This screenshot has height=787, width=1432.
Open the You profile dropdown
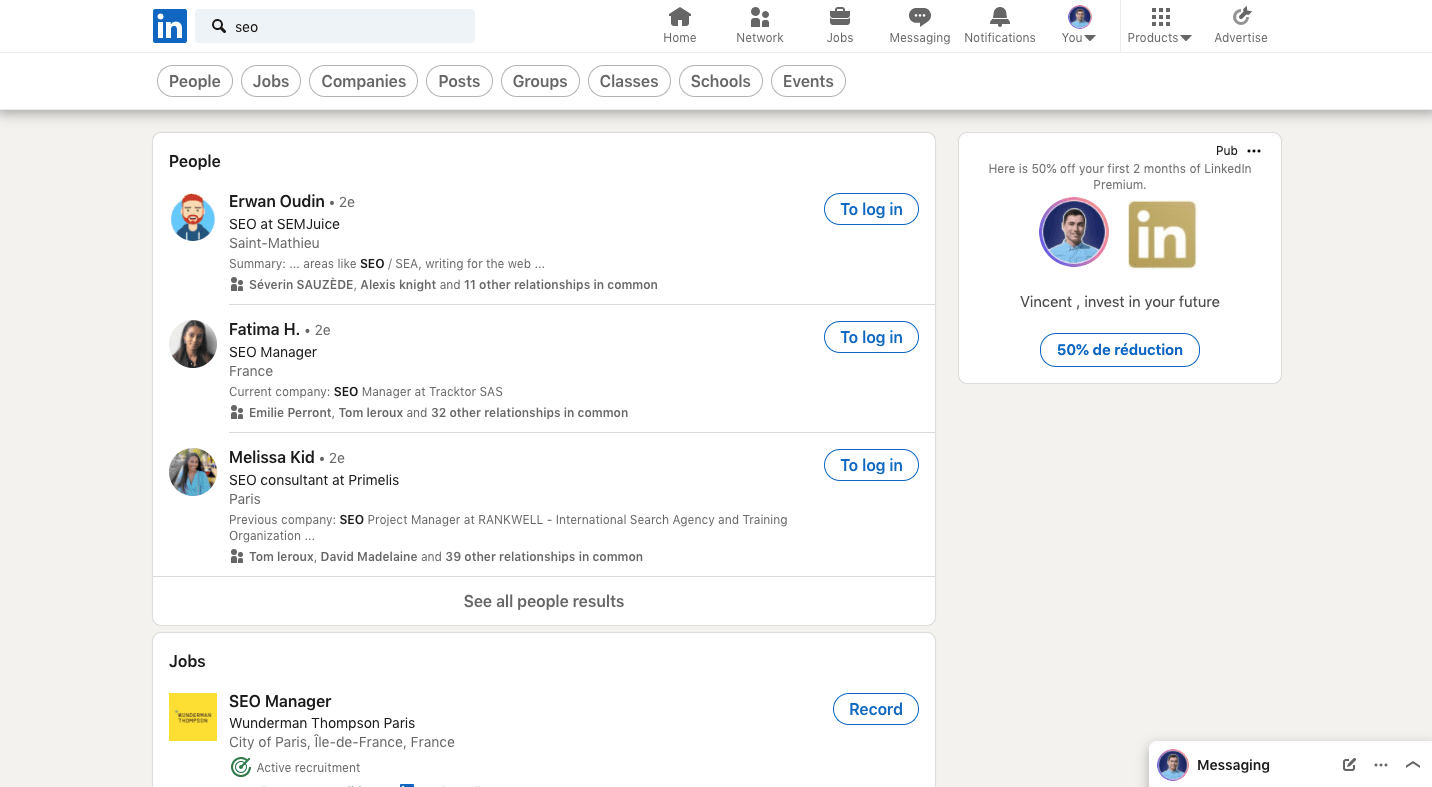tap(1079, 26)
